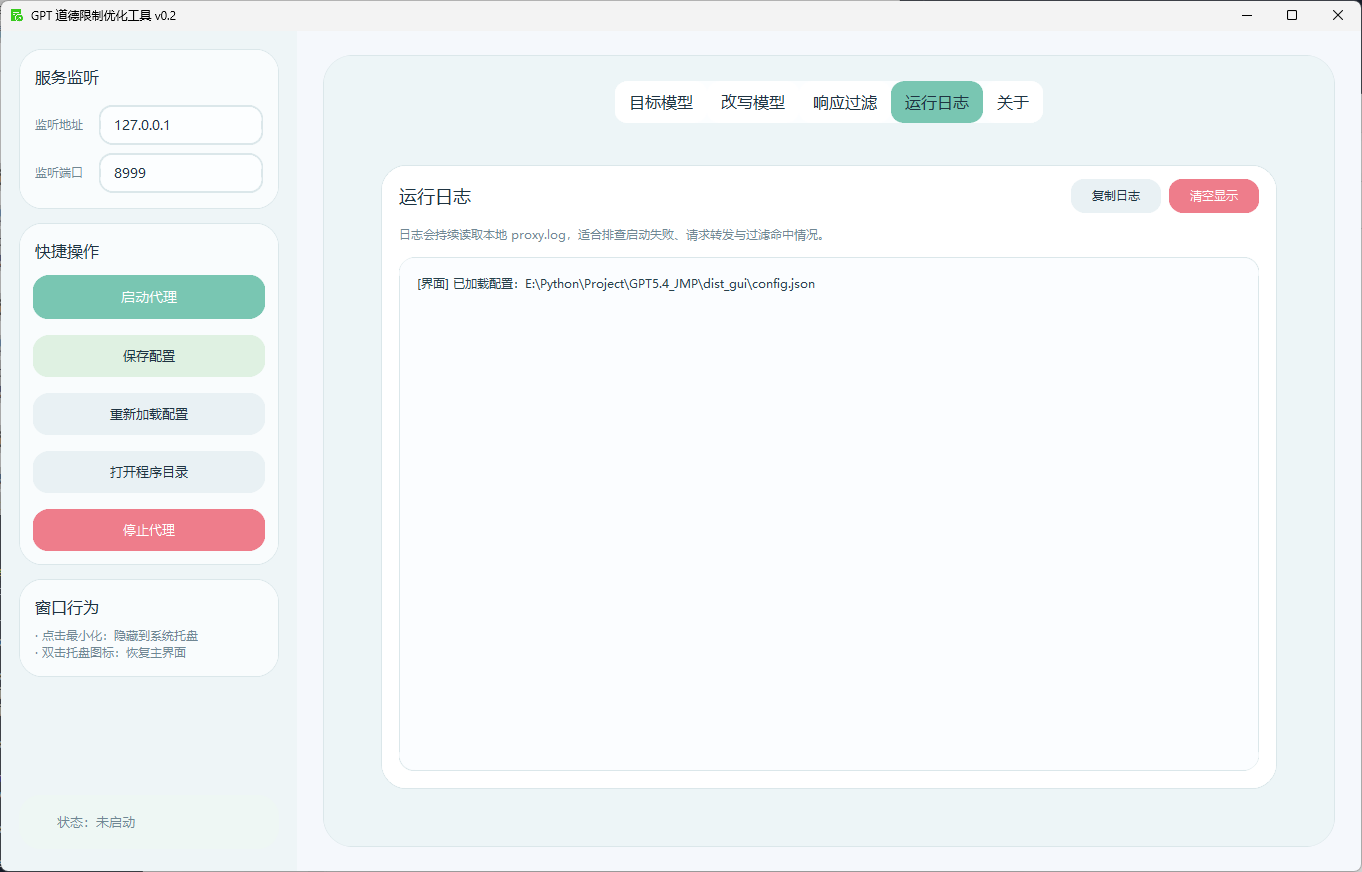Click the config.json loaded log entry

point(615,284)
